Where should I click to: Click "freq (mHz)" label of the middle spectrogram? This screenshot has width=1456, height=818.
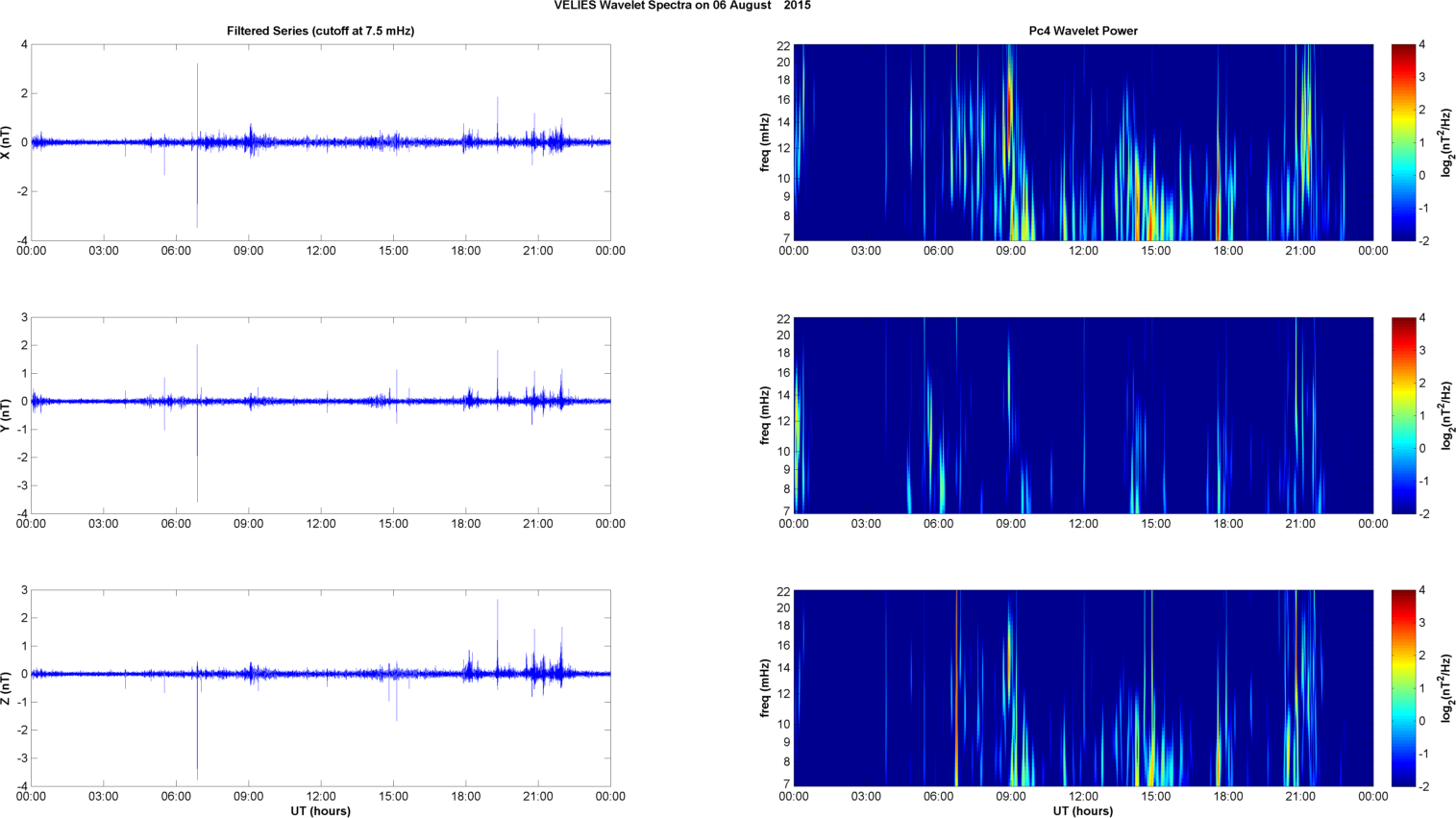click(x=765, y=415)
